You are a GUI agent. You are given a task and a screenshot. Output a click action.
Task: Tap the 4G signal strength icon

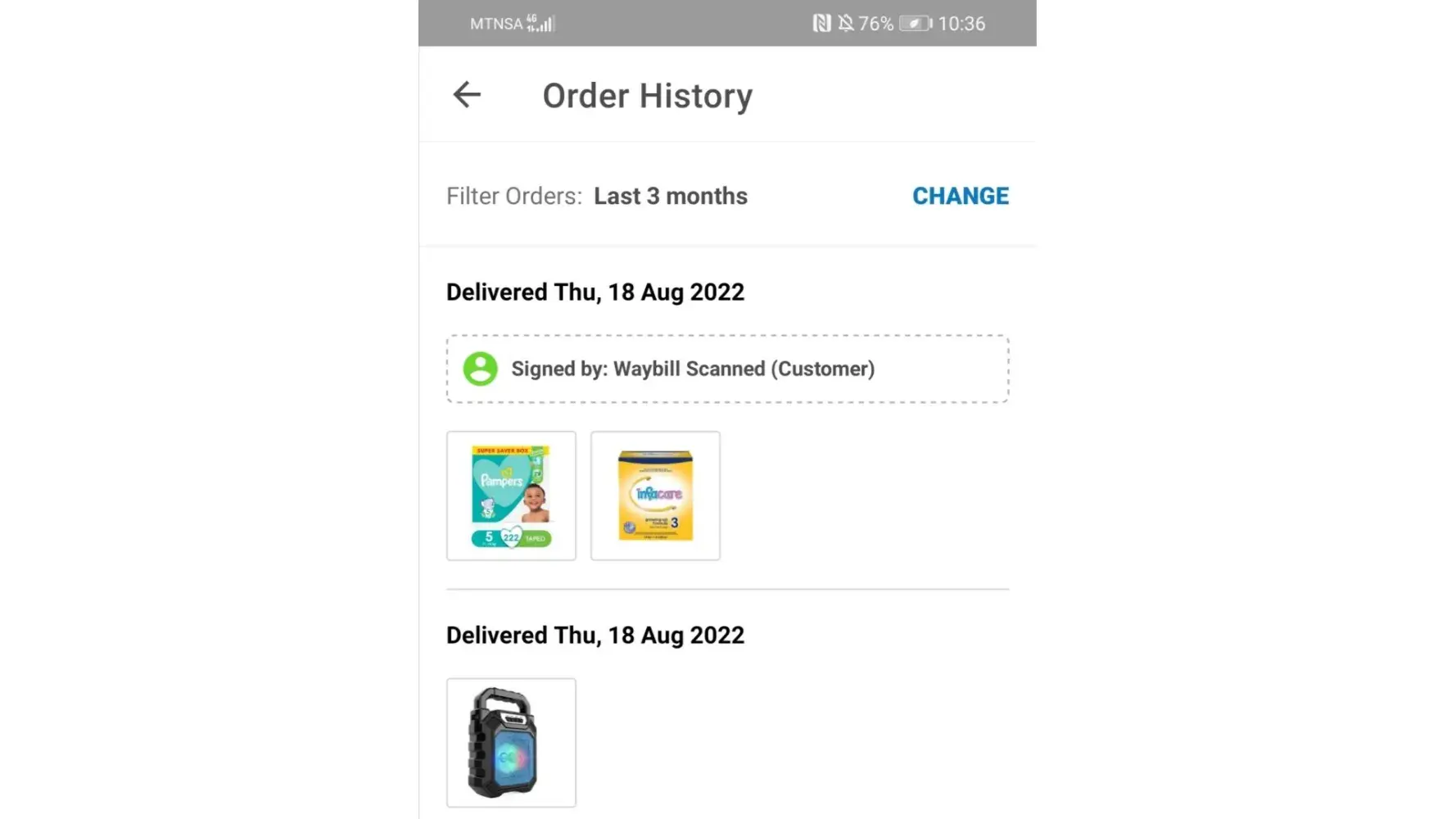540,24
